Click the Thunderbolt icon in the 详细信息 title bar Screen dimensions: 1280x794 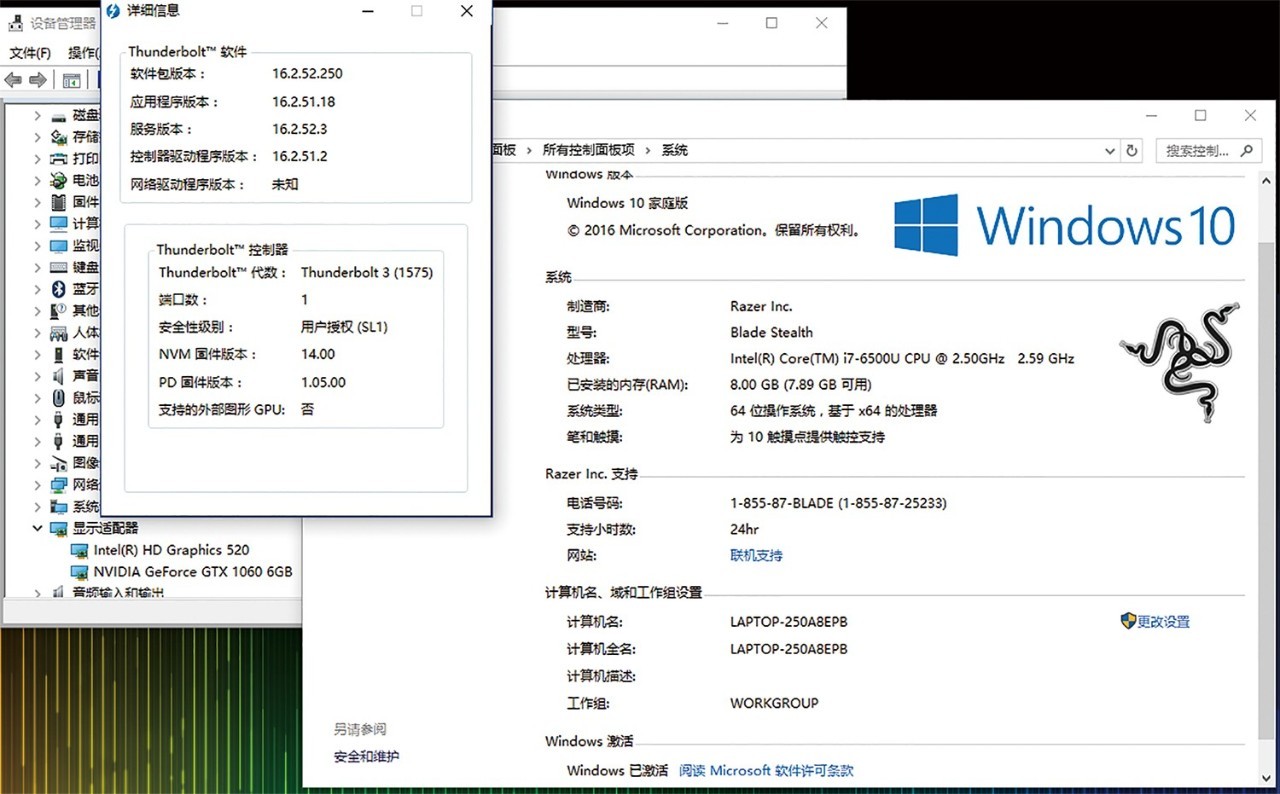click(113, 11)
